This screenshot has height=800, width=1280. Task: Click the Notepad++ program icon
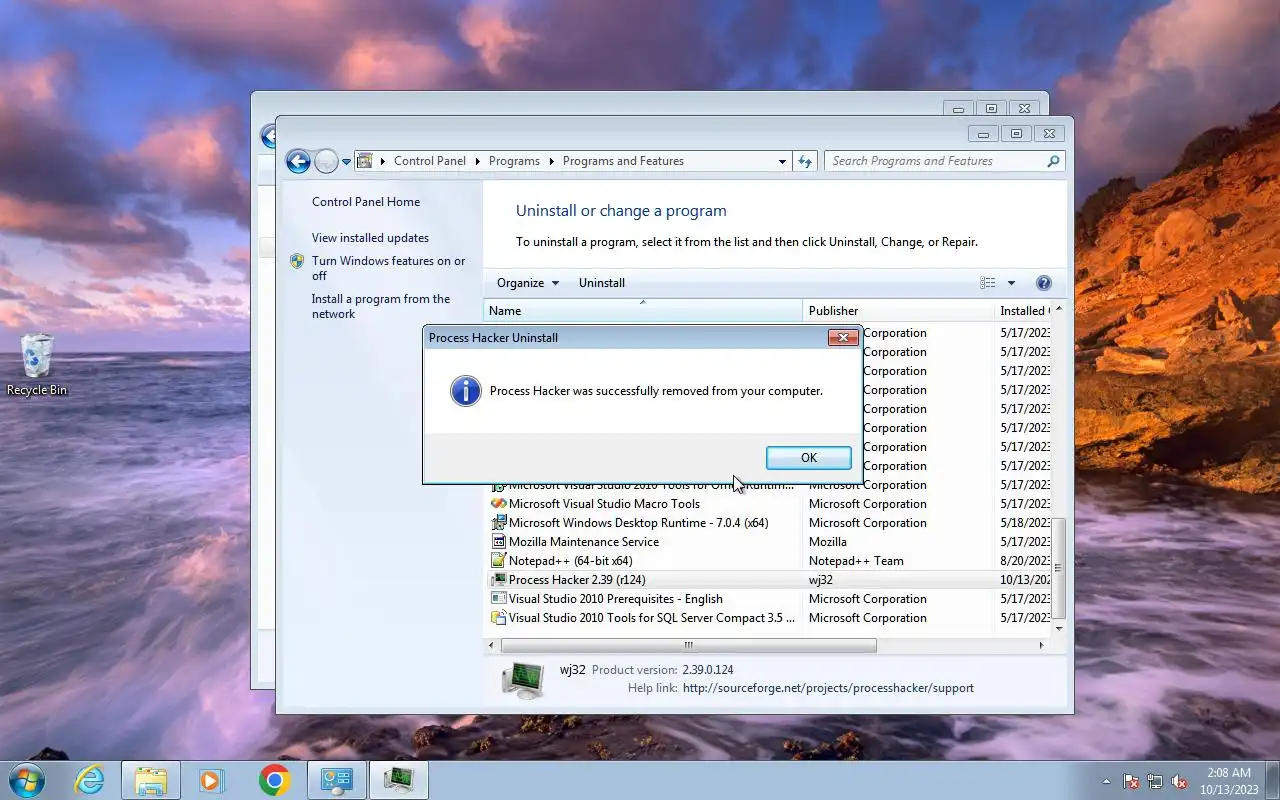pyautogui.click(x=498, y=561)
